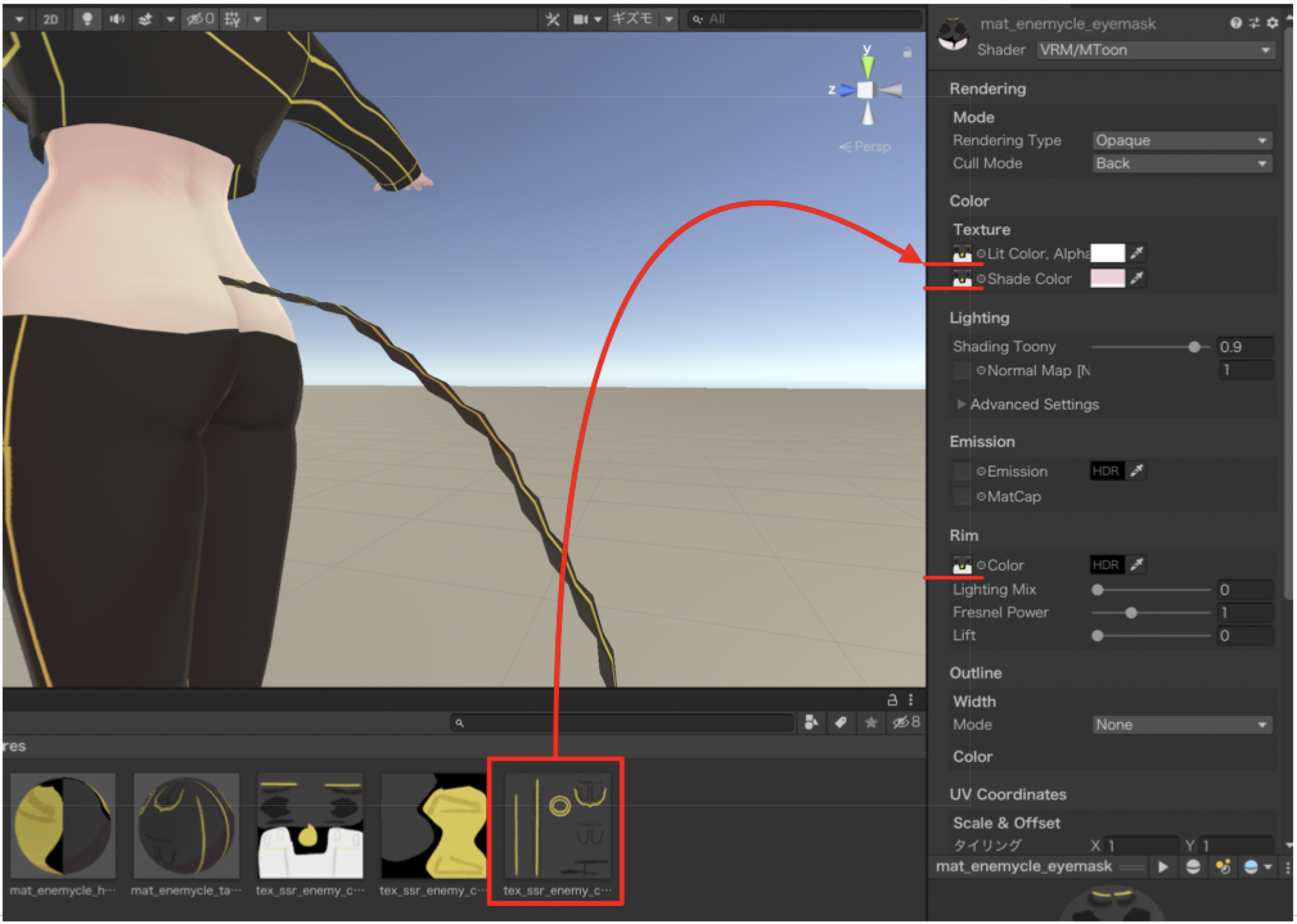The width and height of the screenshot is (1297, 924).
Task: Click the tiling X value field
Action: click(x=1141, y=846)
